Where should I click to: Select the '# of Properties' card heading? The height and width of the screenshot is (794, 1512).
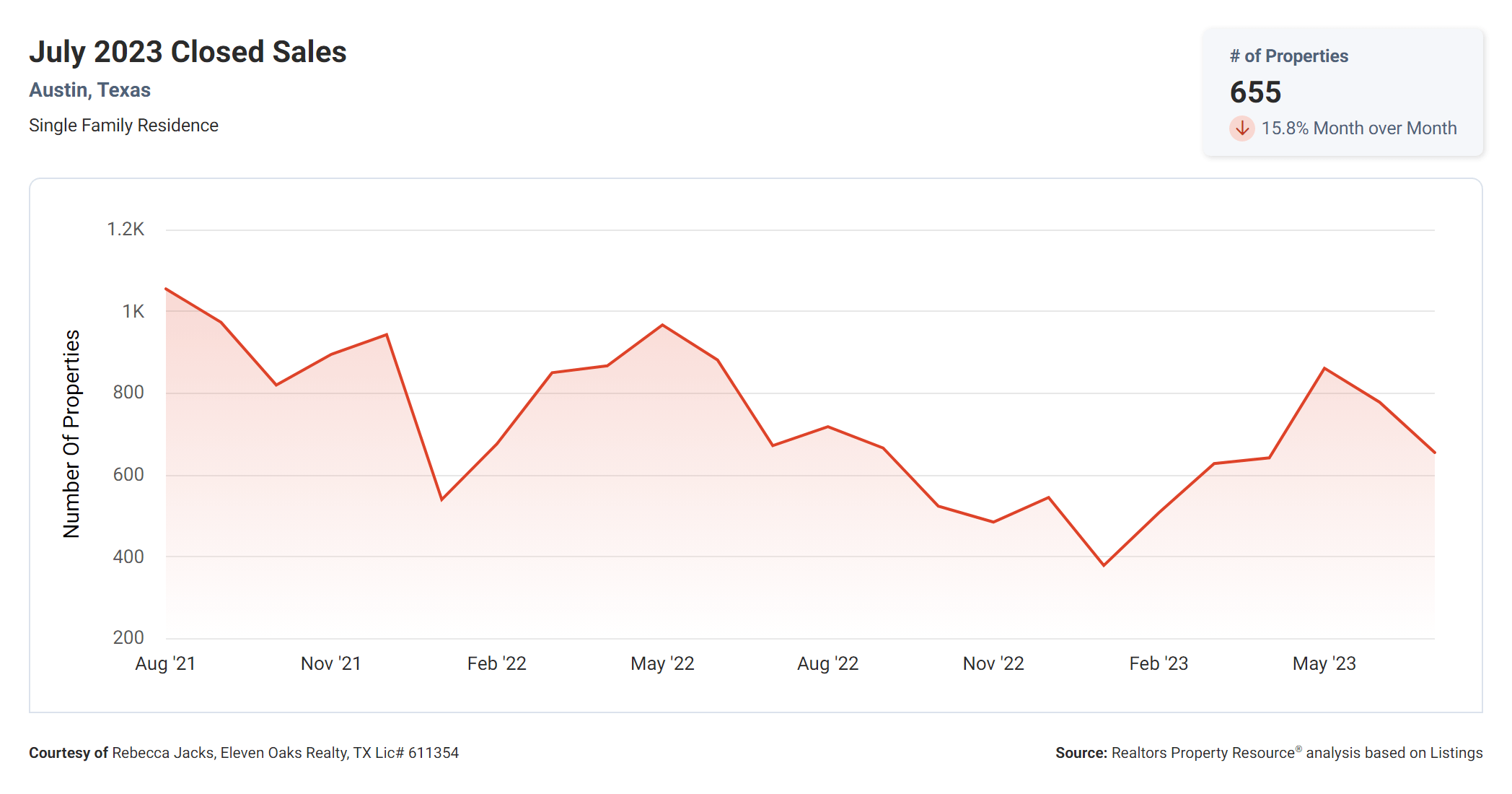click(1288, 56)
